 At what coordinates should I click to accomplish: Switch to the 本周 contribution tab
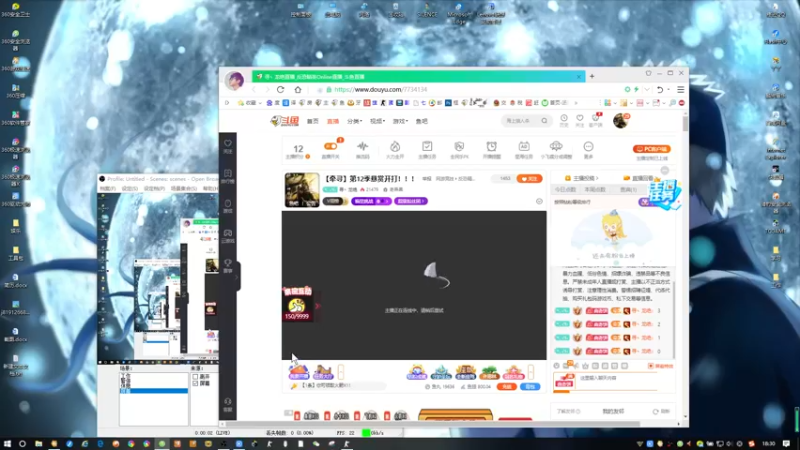point(595,189)
